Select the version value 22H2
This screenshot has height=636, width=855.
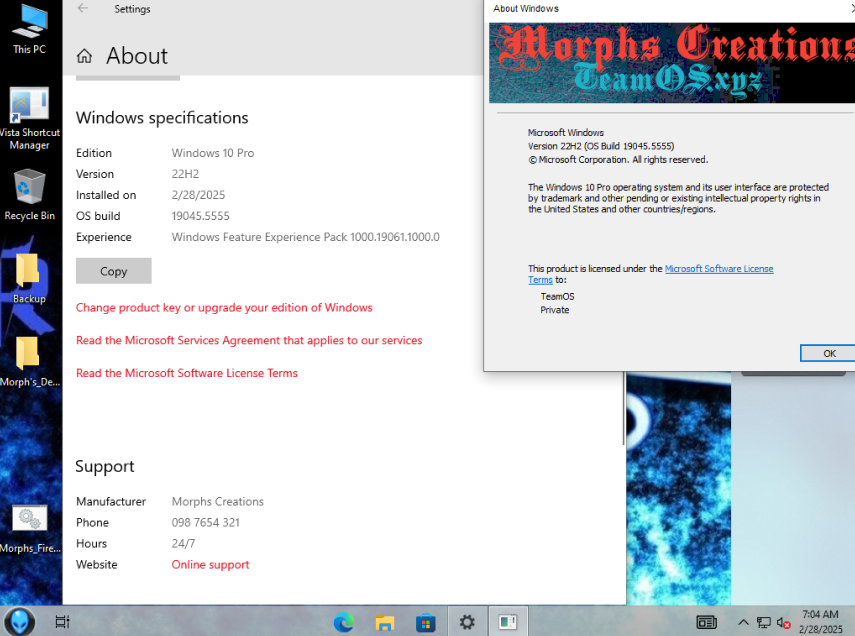tap(185, 174)
